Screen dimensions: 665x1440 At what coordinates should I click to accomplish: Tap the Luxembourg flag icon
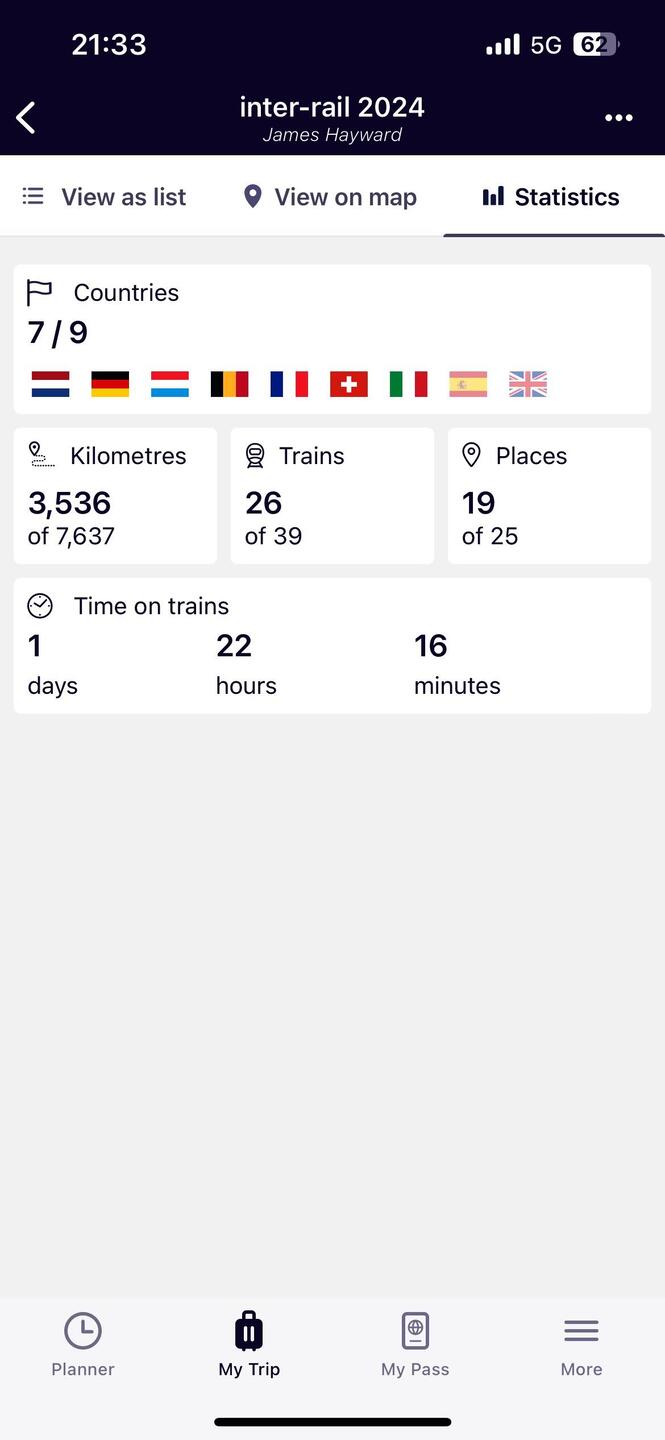170,384
